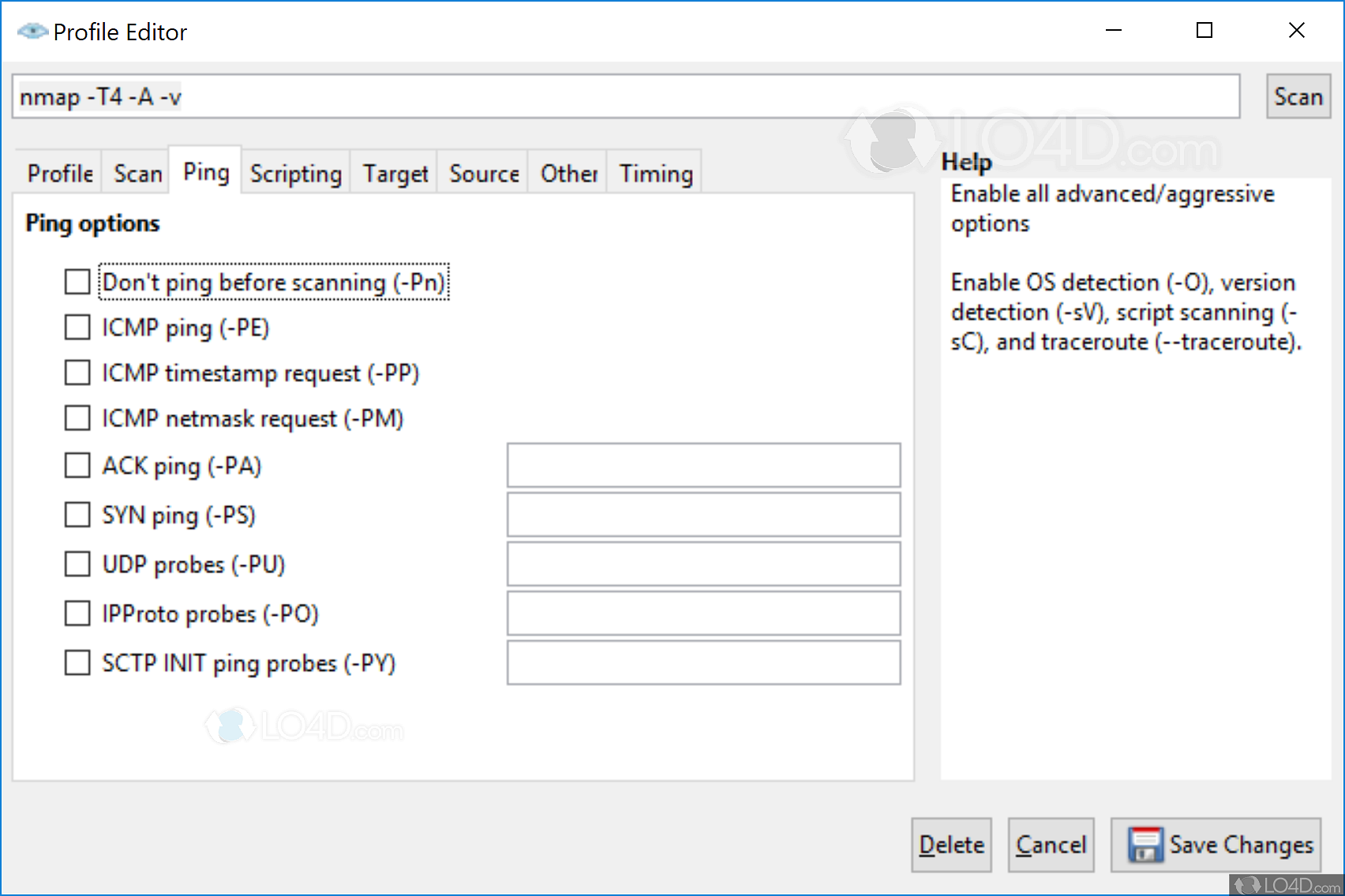Click the floppy disk icon on Save Changes
Image resolution: width=1345 pixels, height=896 pixels.
pos(1146,844)
